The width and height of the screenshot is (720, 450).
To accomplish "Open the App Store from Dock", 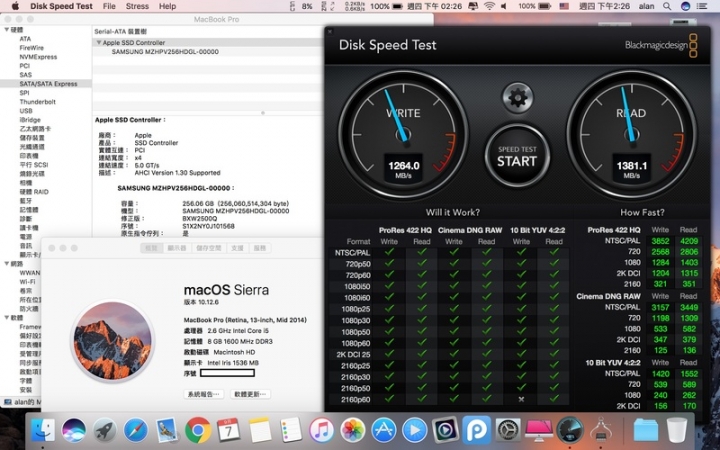I will pyautogui.click(x=383, y=430).
